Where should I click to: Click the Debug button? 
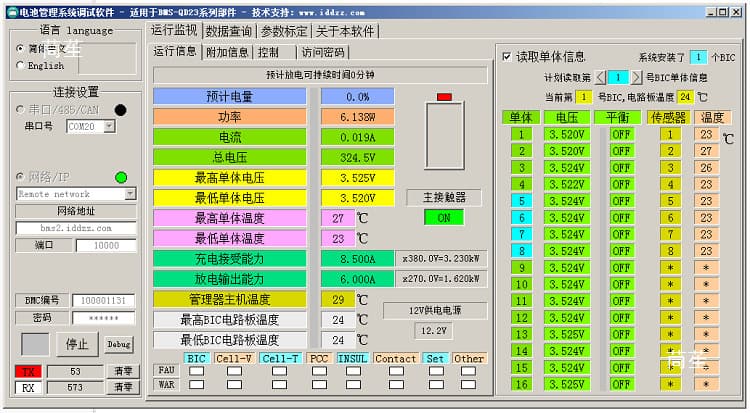pyautogui.click(x=119, y=344)
